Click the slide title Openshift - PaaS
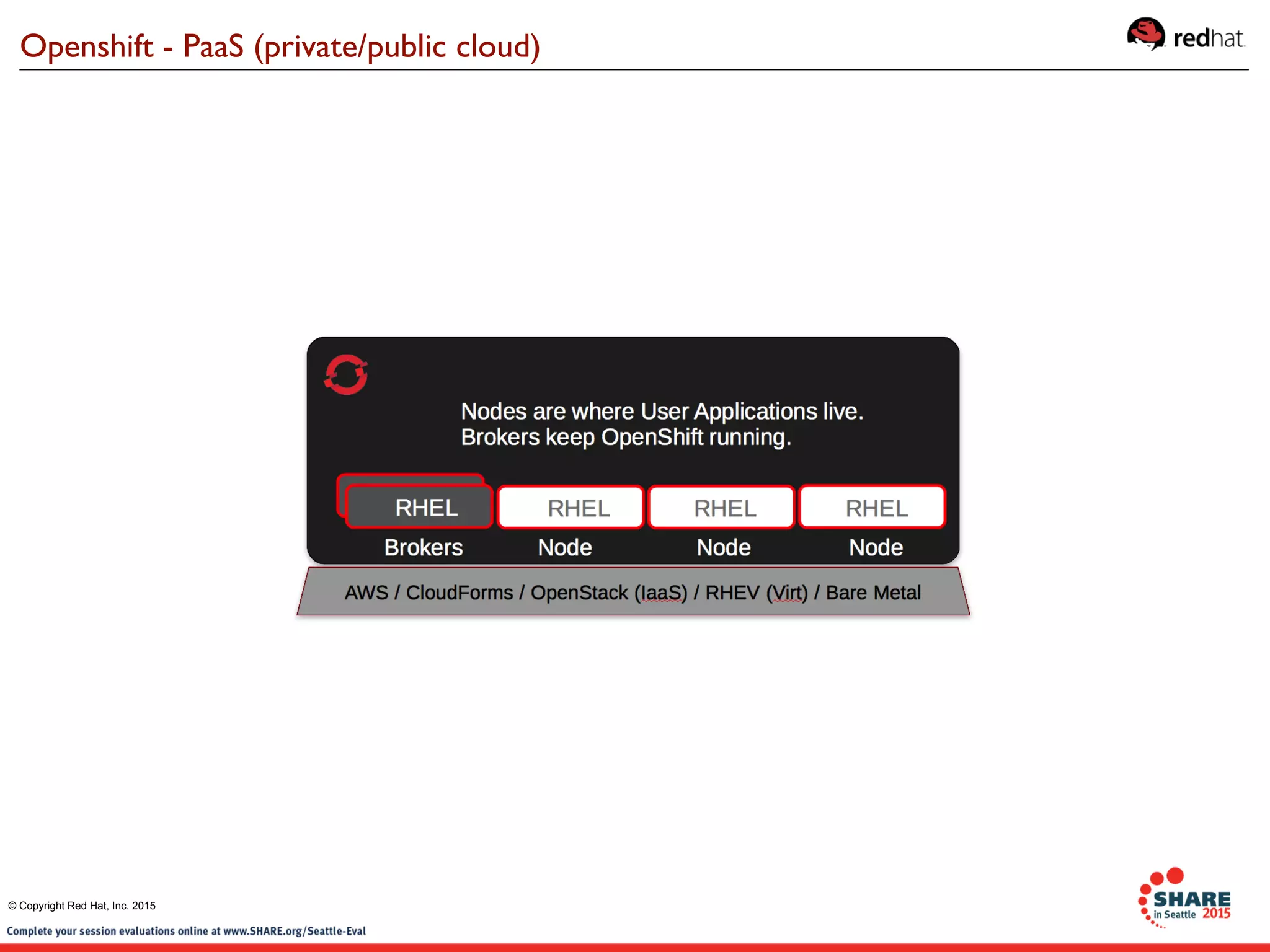Viewport: 1270px width, 952px height. pyautogui.click(x=280, y=46)
